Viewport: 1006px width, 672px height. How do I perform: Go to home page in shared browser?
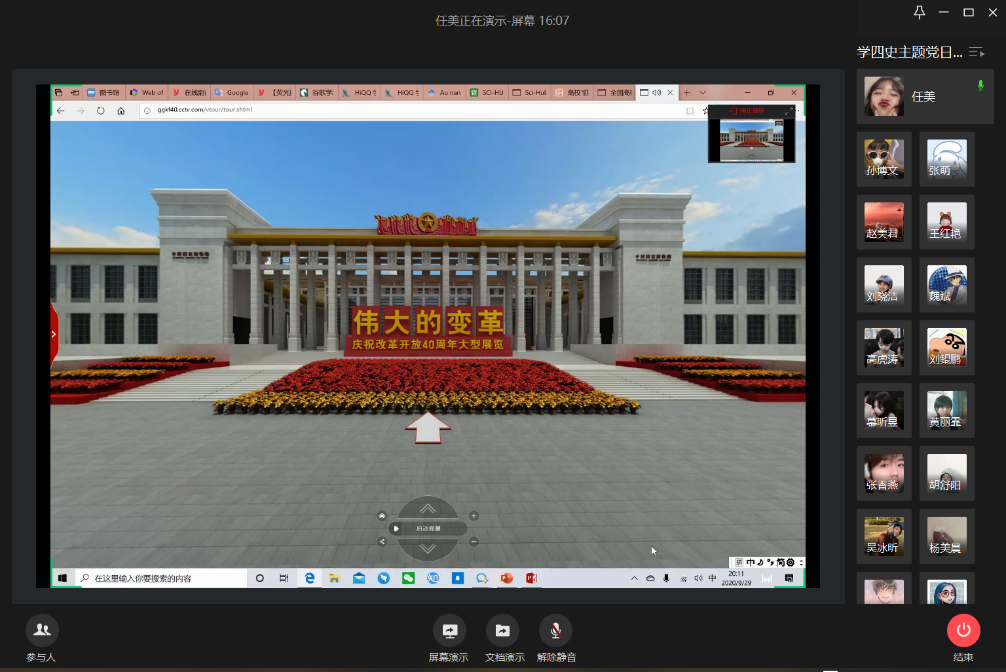tap(121, 110)
